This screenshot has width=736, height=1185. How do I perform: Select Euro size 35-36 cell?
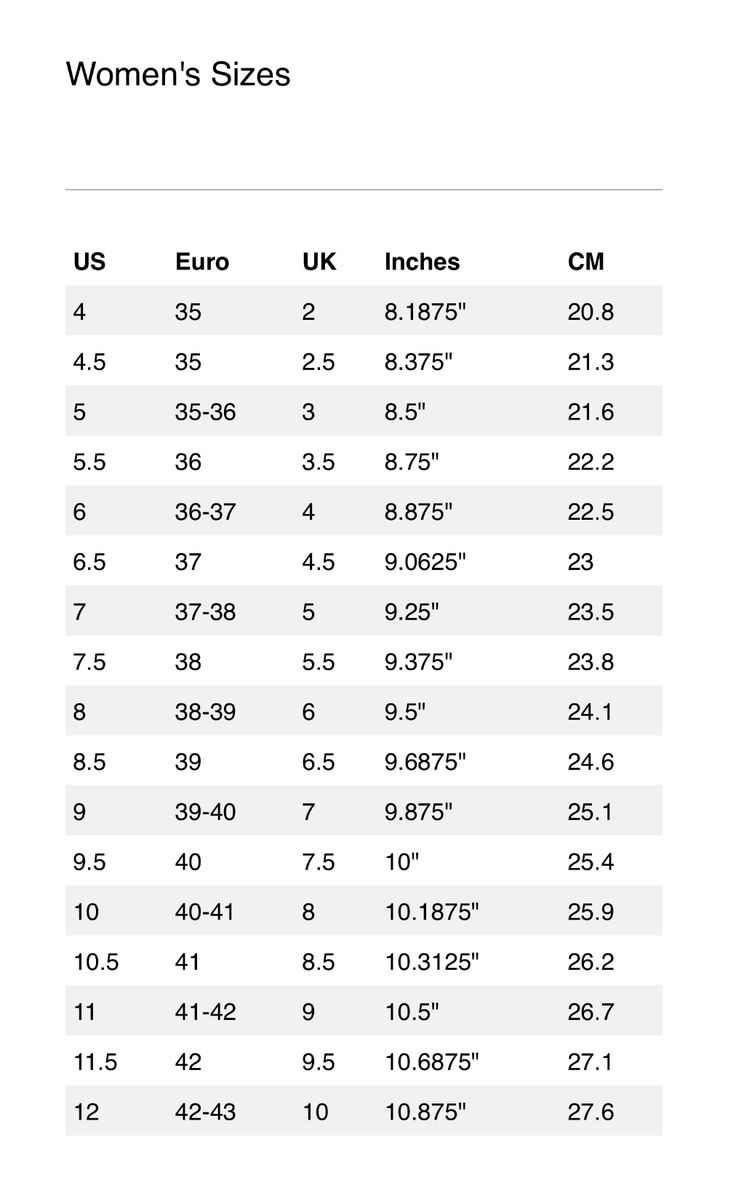[x=205, y=412]
